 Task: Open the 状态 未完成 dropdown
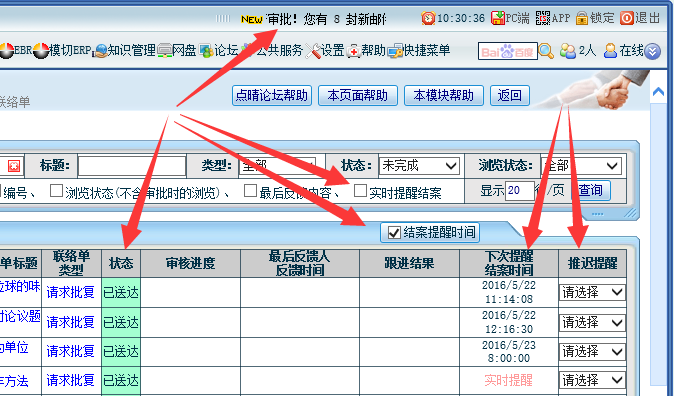pyautogui.click(x=419, y=166)
